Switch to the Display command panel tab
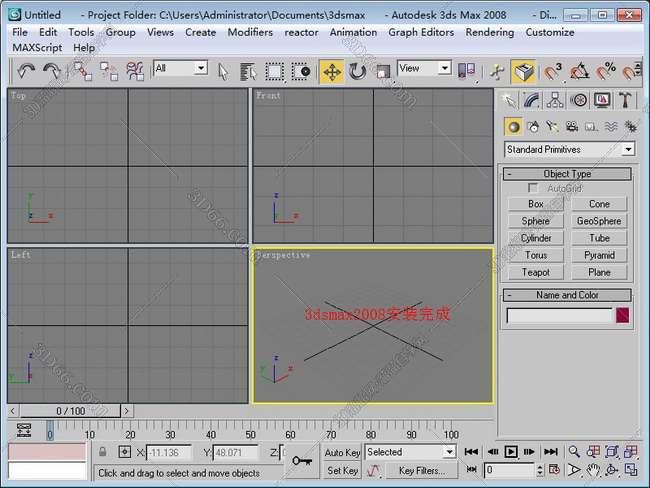This screenshot has width=650, height=488. tap(602, 100)
